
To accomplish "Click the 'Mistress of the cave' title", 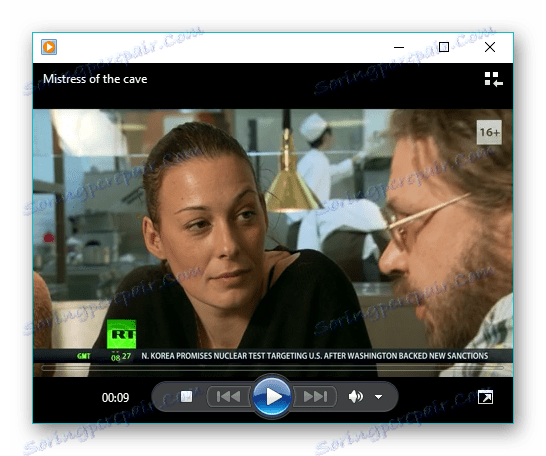I will (x=95, y=79).
